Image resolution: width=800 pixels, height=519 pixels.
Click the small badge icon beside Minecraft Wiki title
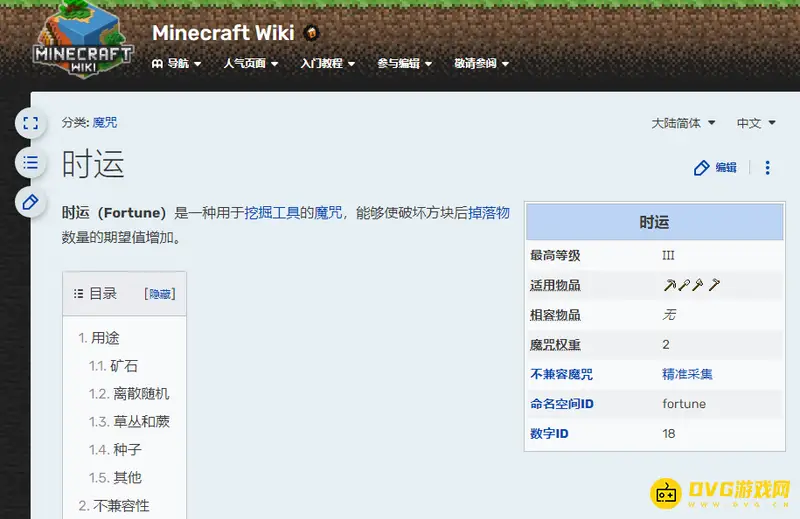pyautogui.click(x=311, y=34)
